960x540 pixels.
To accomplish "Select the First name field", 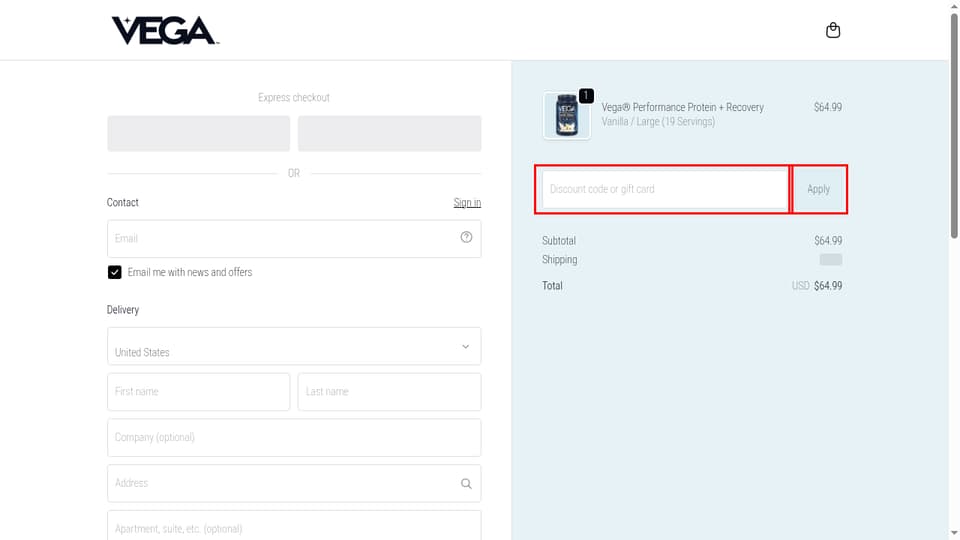I will (x=198, y=392).
